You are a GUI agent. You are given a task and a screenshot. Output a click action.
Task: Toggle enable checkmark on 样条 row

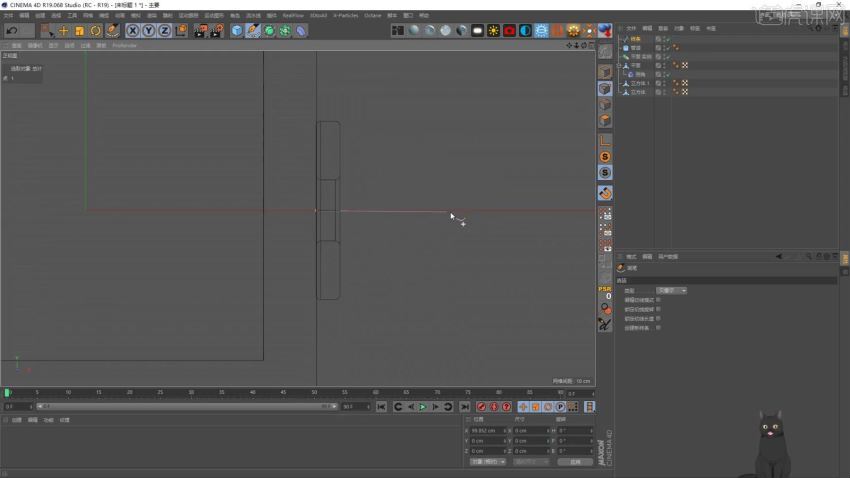coord(668,39)
